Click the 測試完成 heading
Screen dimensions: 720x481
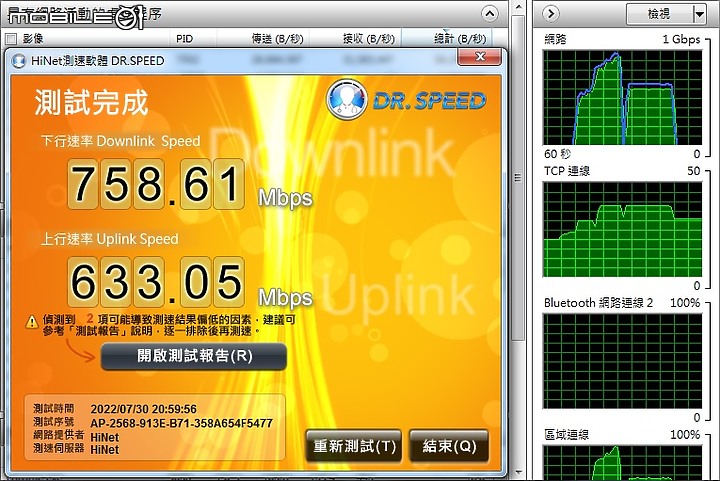point(91,102)
